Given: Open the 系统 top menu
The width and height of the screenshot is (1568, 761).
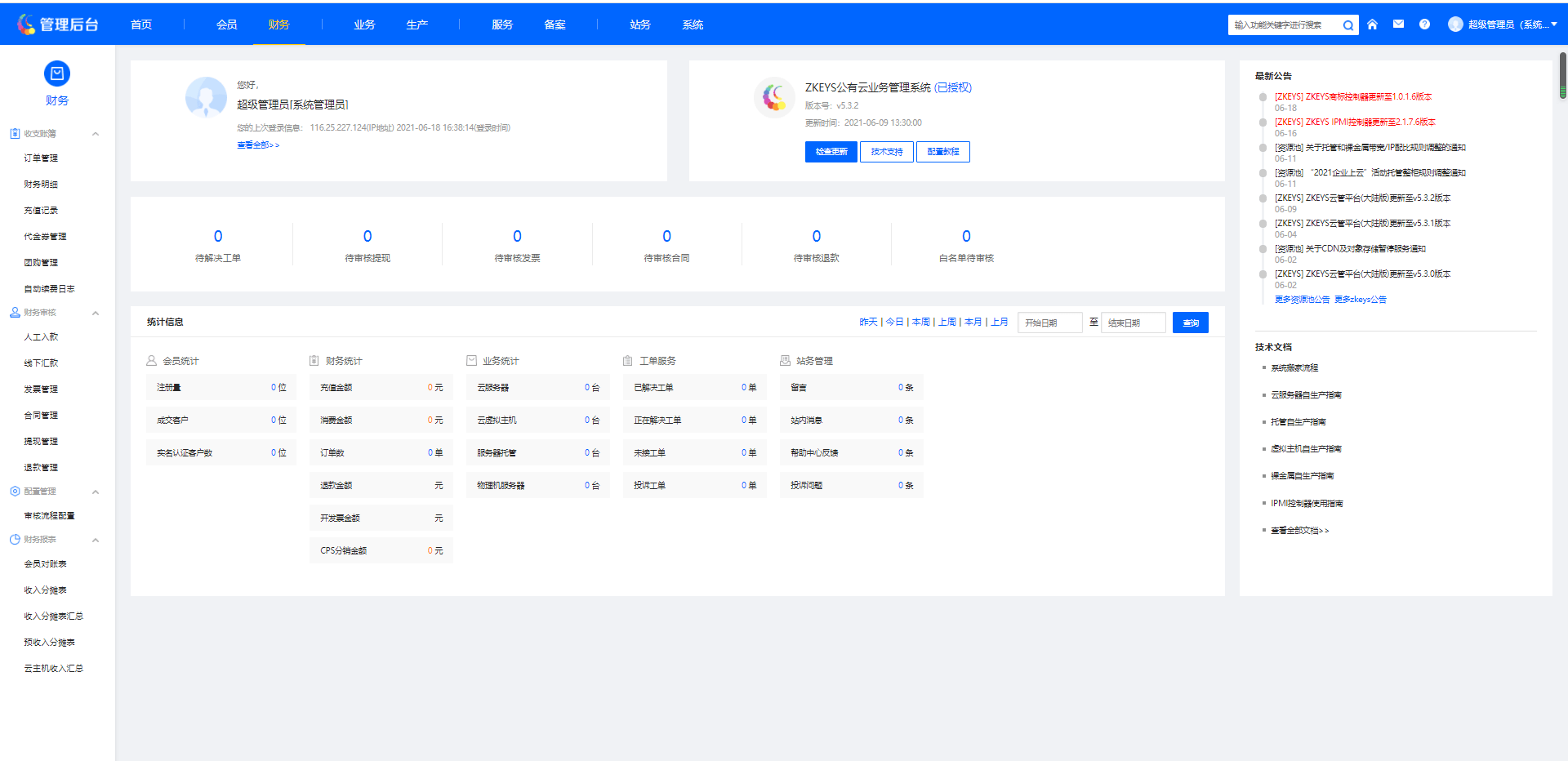Looking at the screenshot, I should tap(693, 24).
